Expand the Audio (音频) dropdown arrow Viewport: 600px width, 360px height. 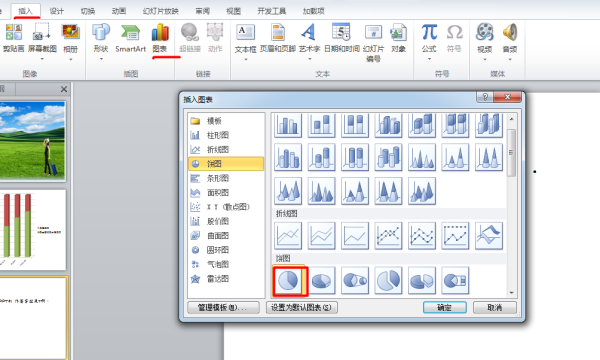(x=510, y=59)
